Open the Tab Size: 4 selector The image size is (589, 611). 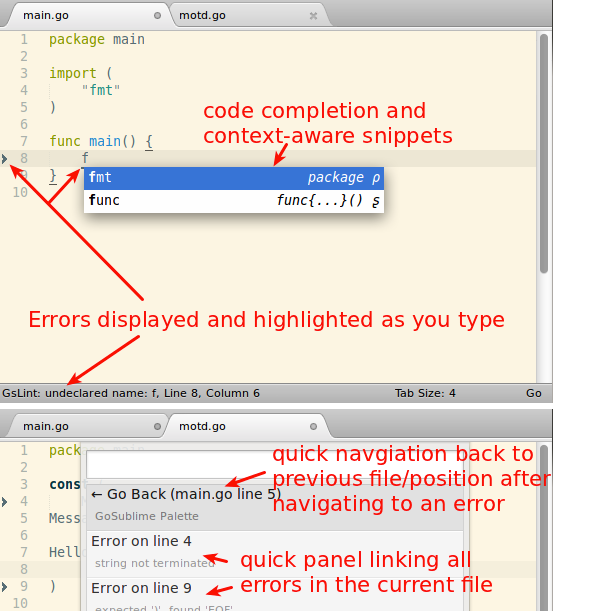pos(425,393)
